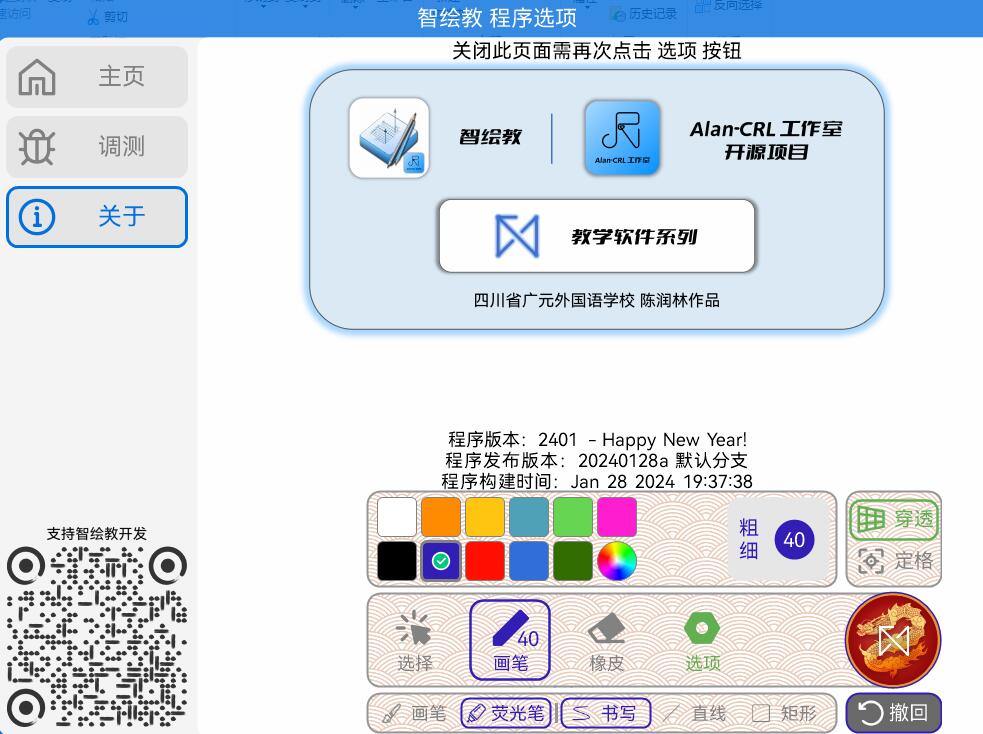Toggle the 定格 freeze-frame mode
Image resolution: width=983 pixels, height=734 pixels.
click(894, 561)
